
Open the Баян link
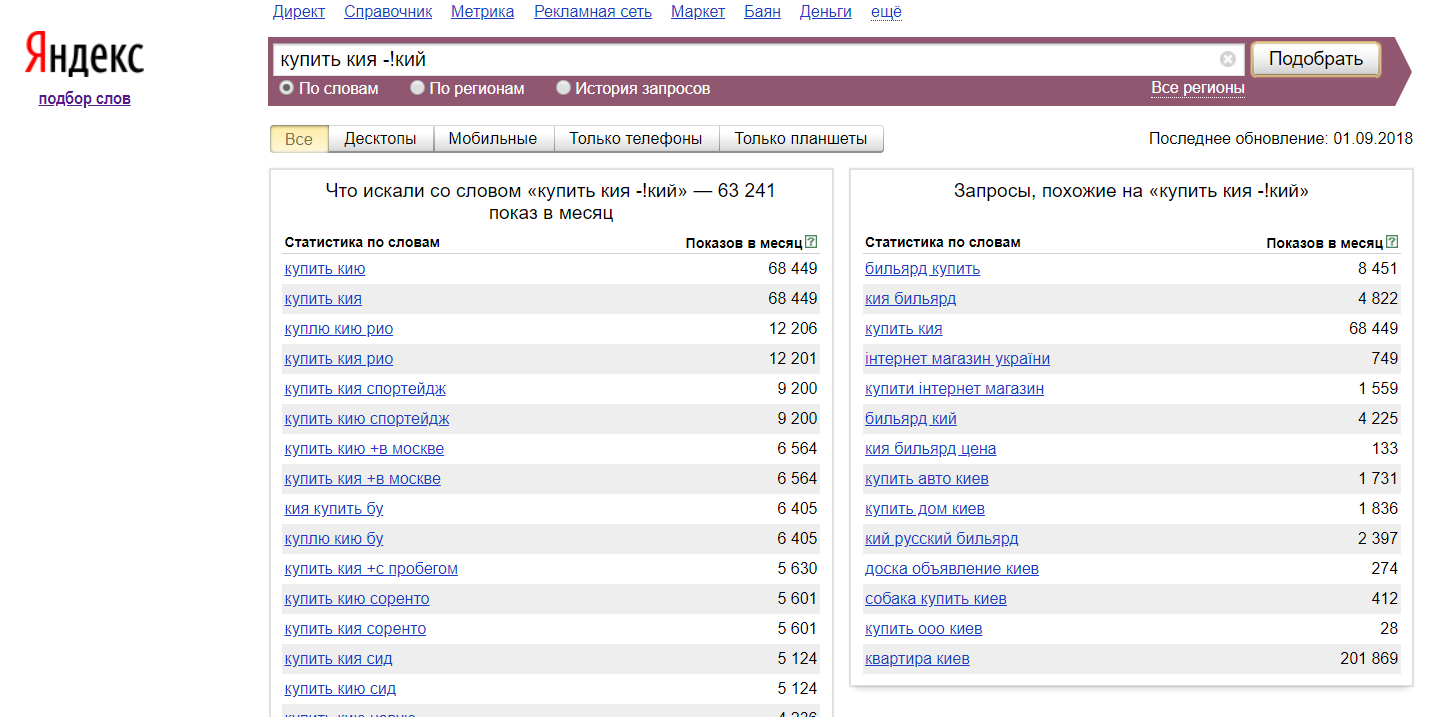point(763,12)
